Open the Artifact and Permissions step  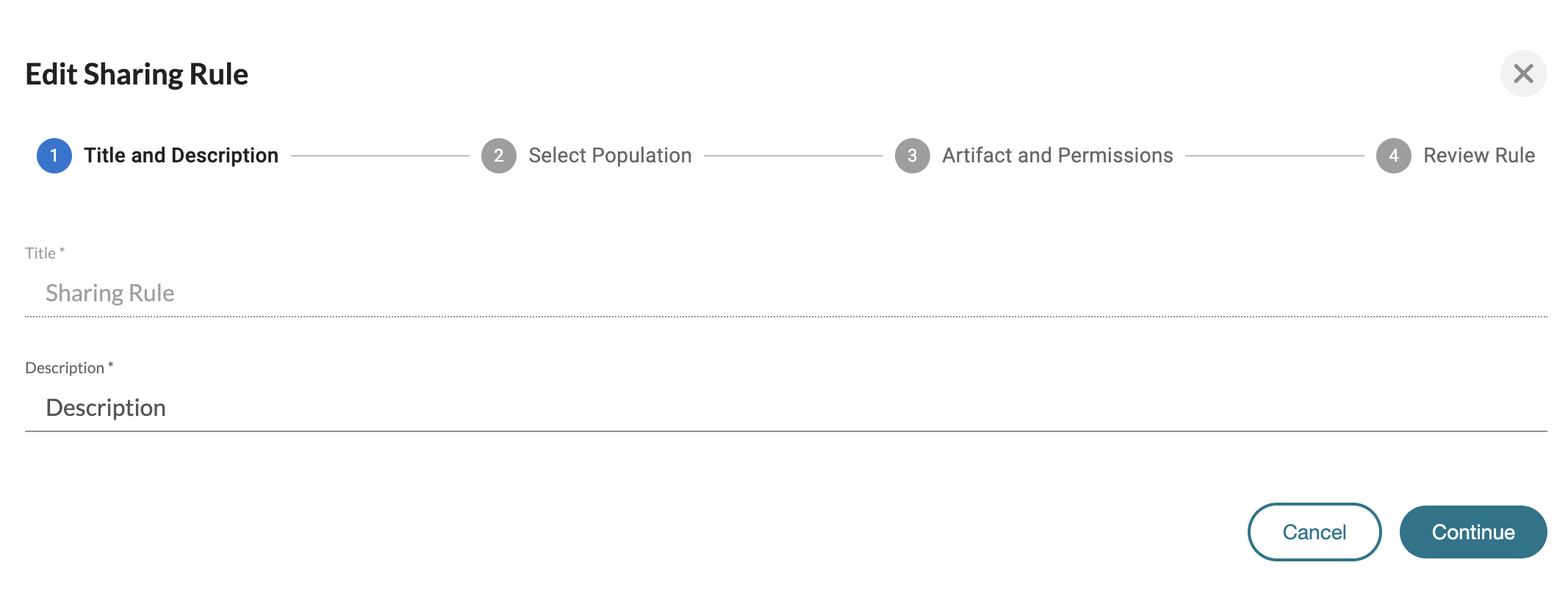coord(1057,156)
